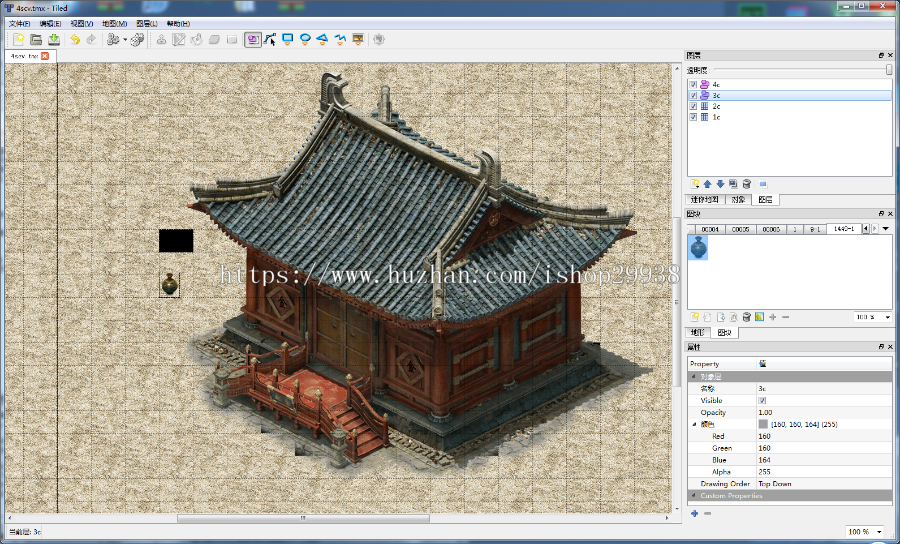Click the duplicate layer icon
Viewport: 900px width, 544px height.
click(x=734, y=184)
